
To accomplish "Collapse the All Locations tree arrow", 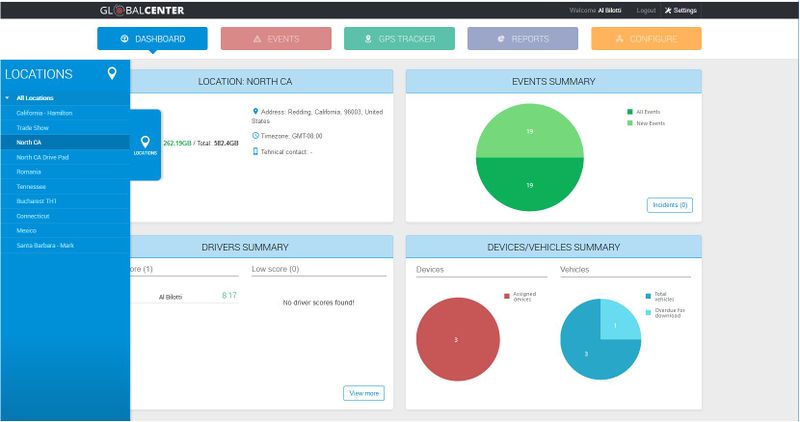I will (x=8, y=98).
